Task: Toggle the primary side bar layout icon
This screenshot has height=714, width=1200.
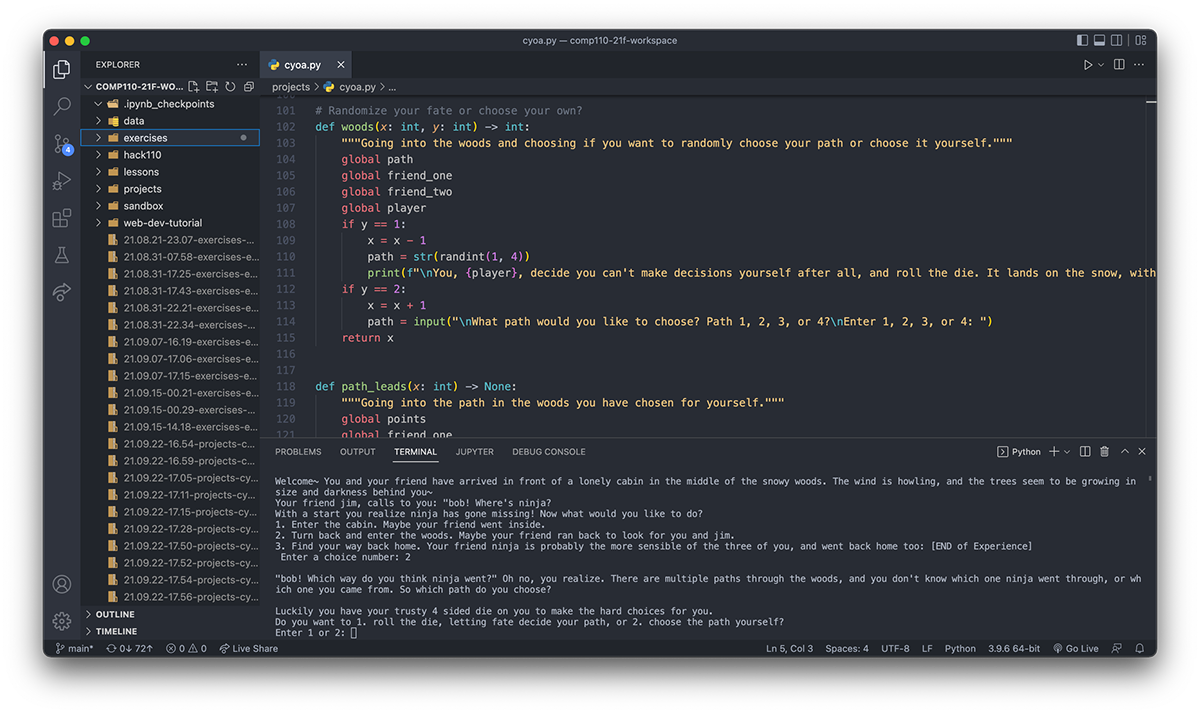Action: point(1082,41)
